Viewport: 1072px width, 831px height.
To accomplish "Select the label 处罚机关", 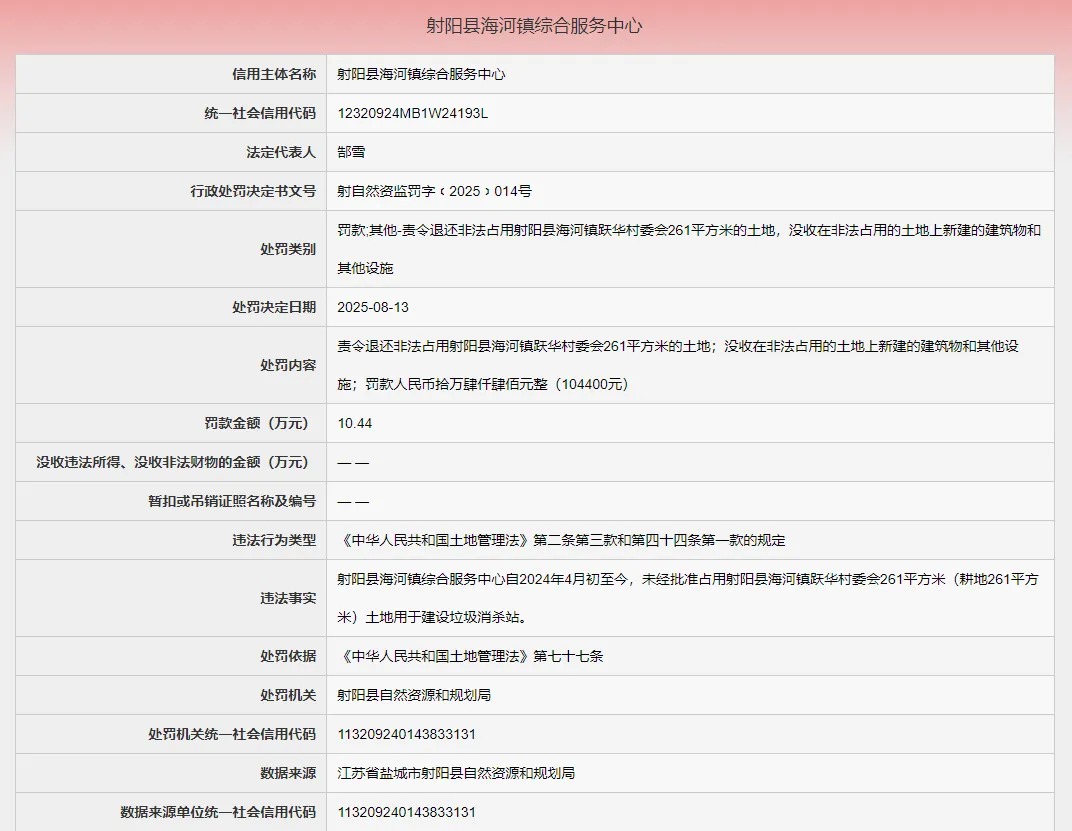I will pyautogui.click(x=288, y=696).
